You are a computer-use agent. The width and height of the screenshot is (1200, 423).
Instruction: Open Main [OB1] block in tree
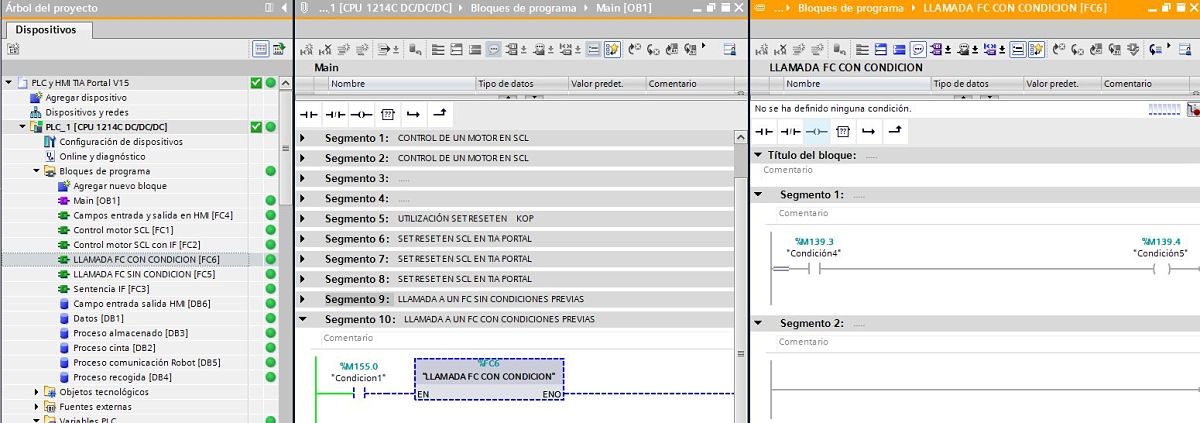[96, 200]
